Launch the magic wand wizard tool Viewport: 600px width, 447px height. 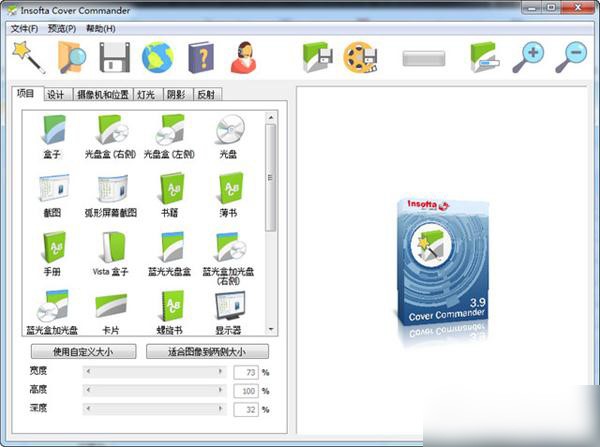point(29,57)
